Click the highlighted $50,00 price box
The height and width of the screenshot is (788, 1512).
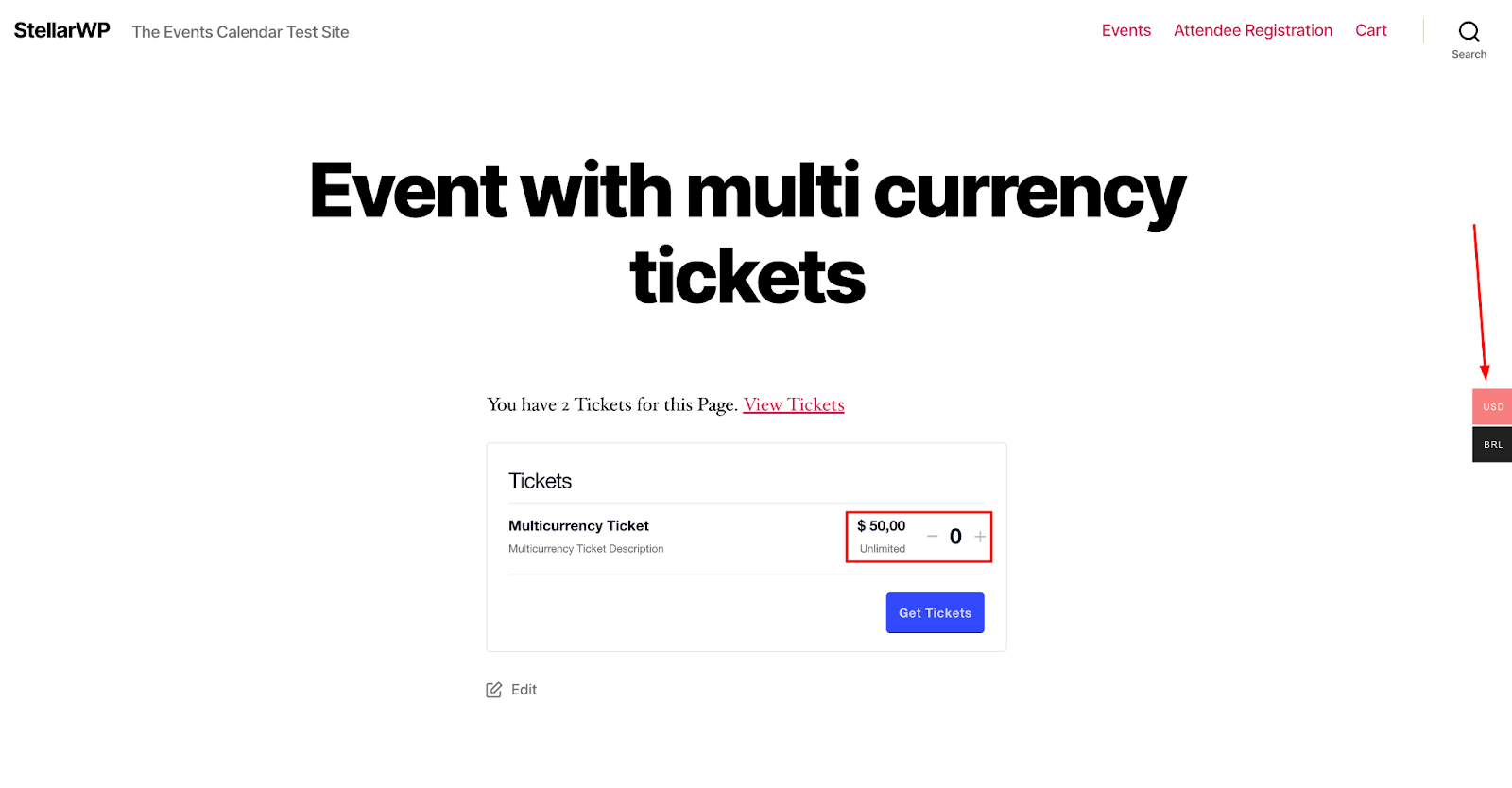[x=880, y=525]
